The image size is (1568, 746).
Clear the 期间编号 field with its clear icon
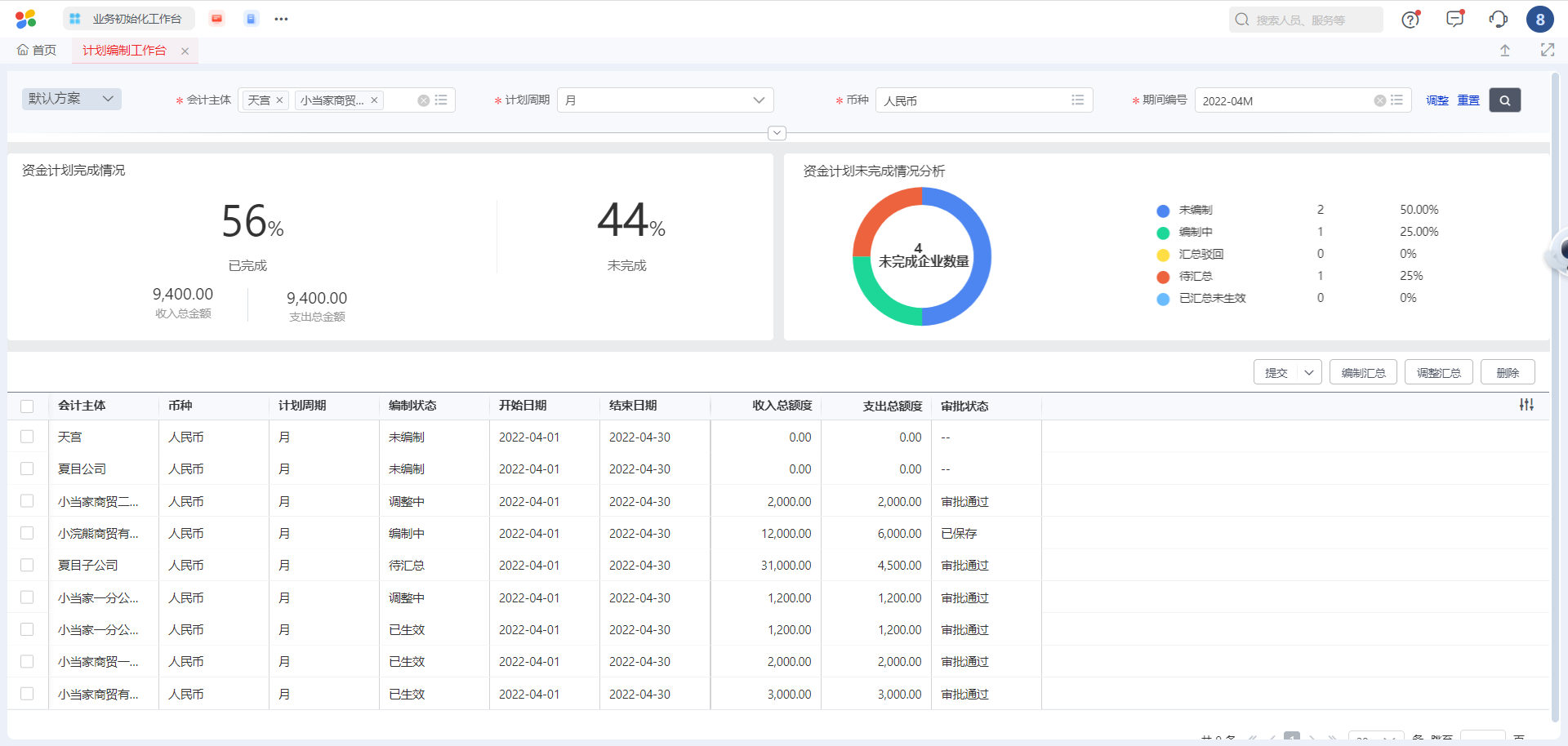1379,100
